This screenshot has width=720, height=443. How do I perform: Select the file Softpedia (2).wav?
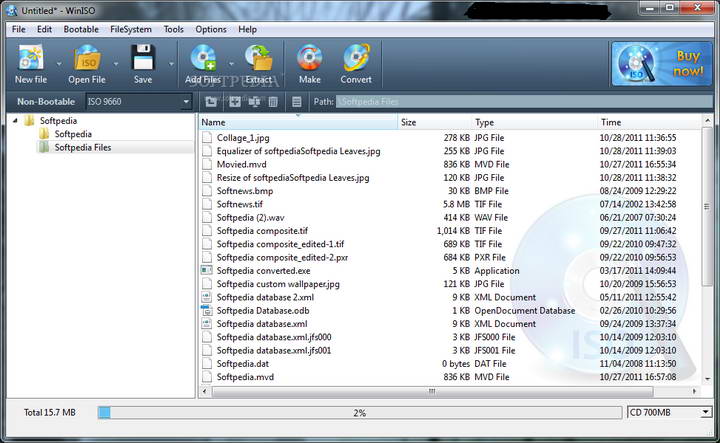click(x=250, y=218)
